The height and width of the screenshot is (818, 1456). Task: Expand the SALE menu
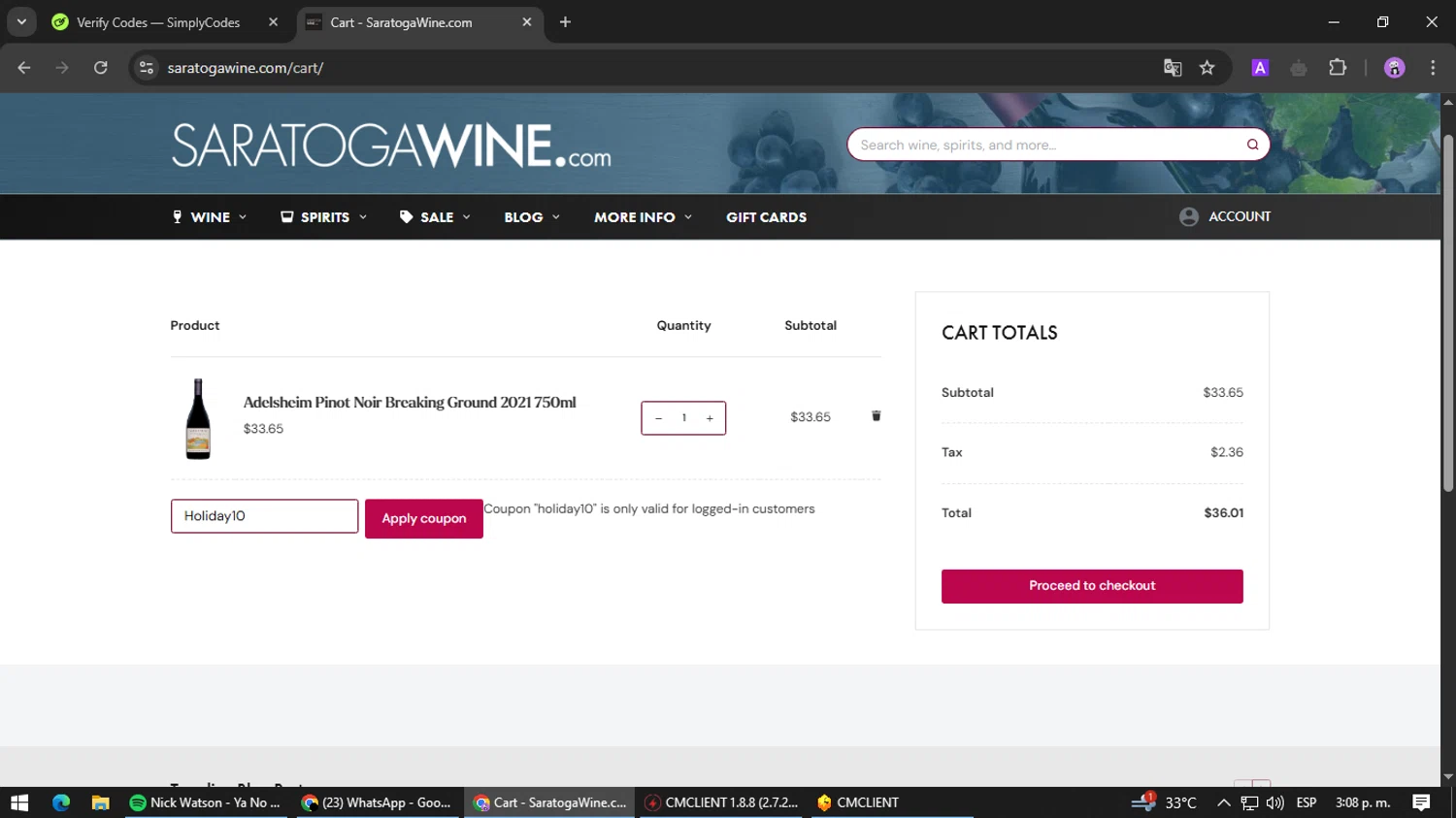pyautogui.click(x=436, y=217)
